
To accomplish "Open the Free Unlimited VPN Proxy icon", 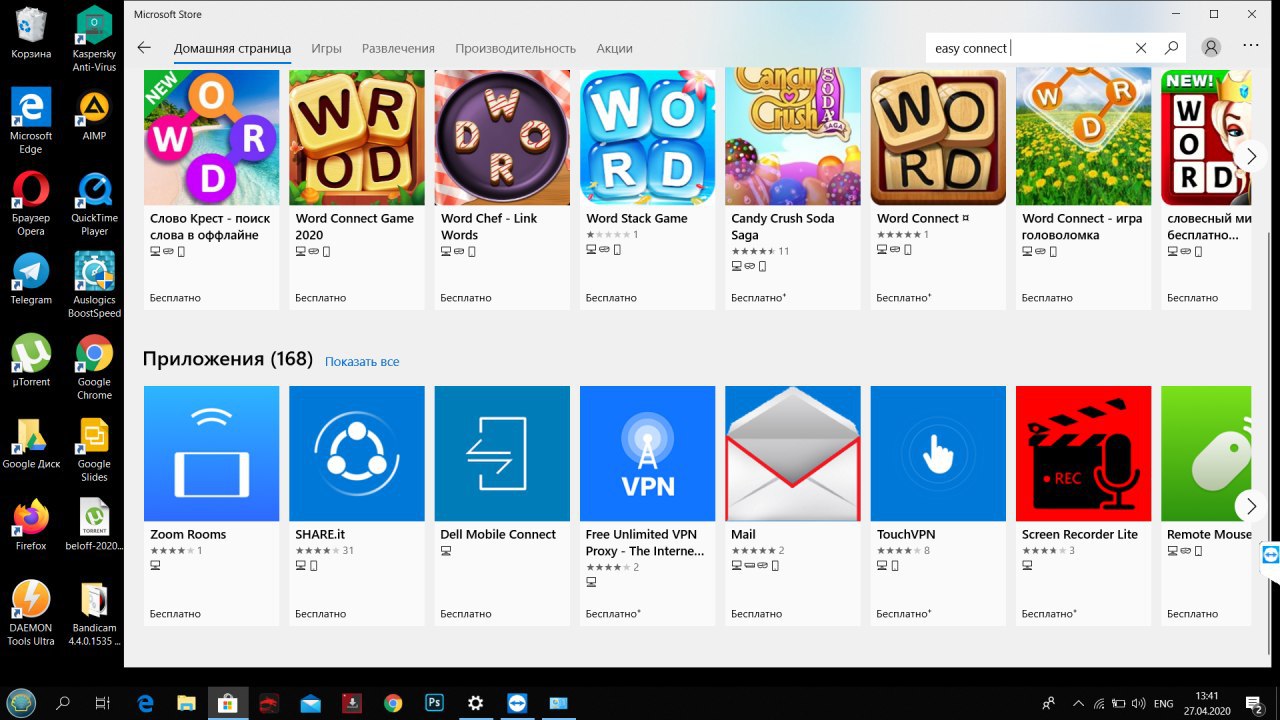I will point(647,453).
